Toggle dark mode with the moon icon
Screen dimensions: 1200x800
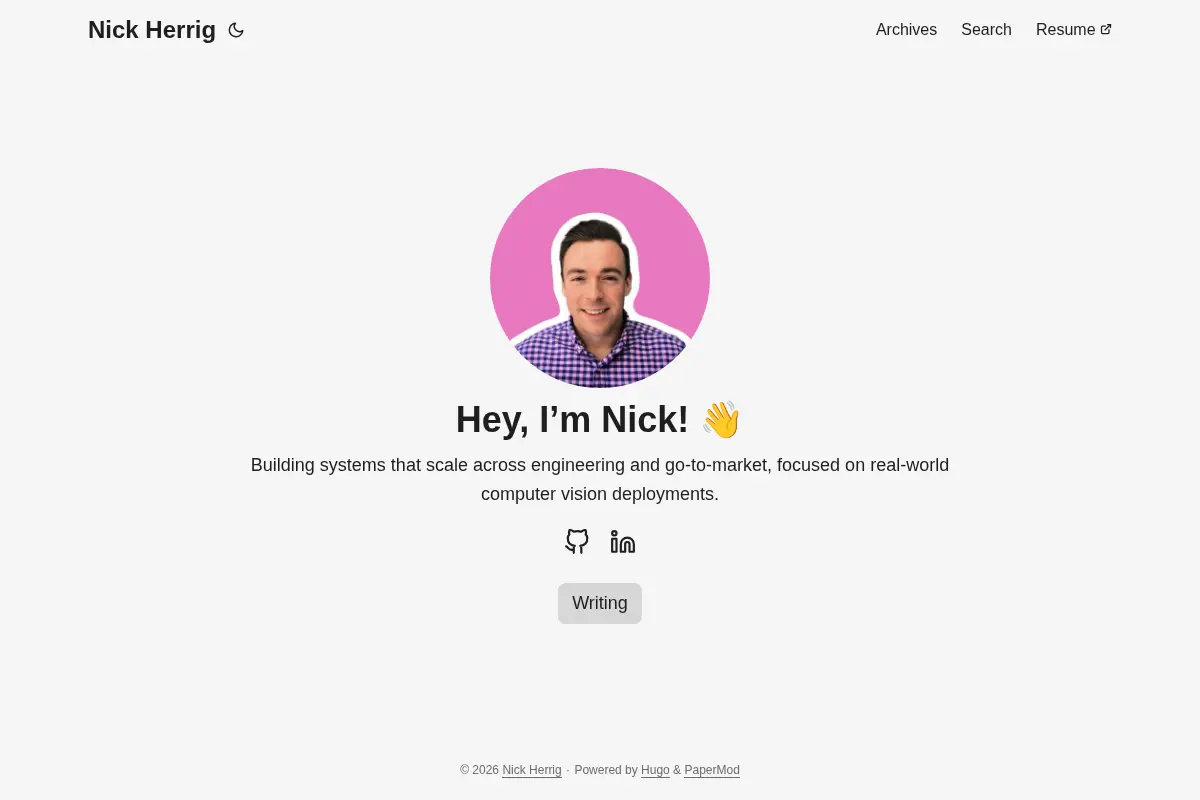236,30
